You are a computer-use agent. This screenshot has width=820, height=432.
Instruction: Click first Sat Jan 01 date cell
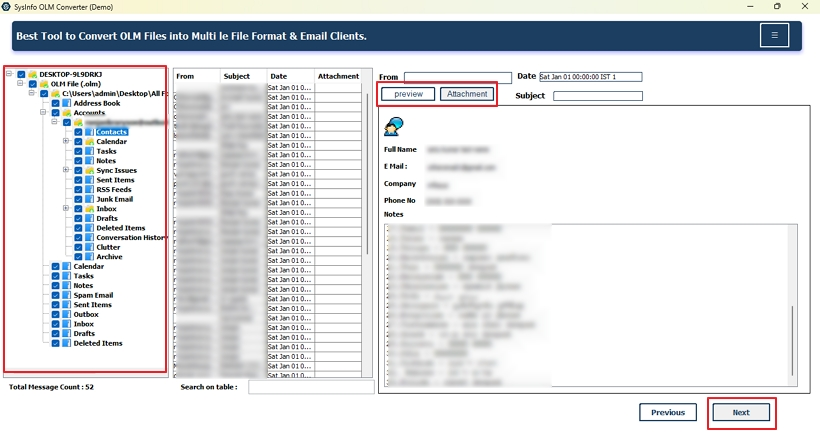(290, 87)
